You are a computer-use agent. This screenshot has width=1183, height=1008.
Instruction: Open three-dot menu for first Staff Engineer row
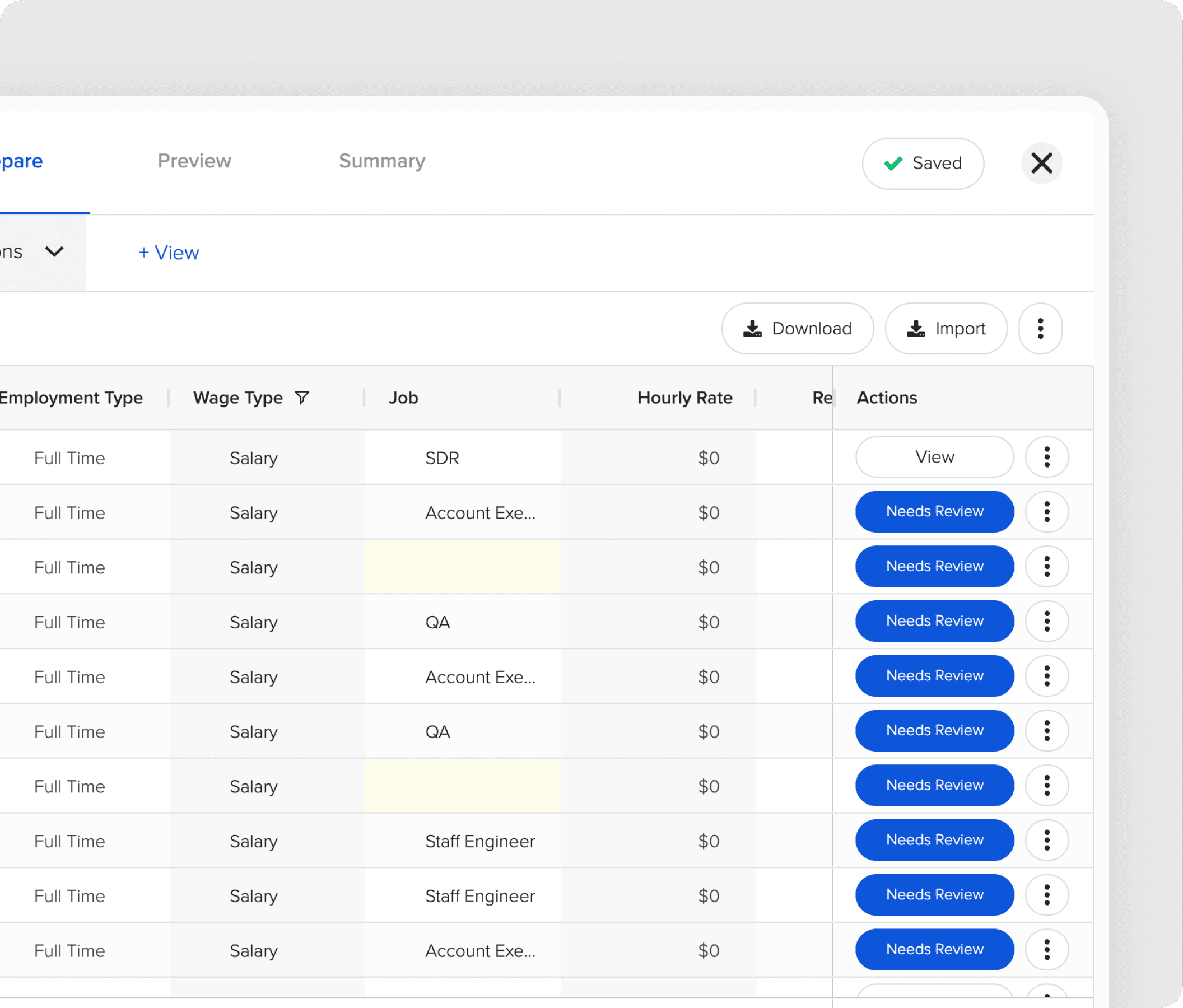pyautogui.click(x=1046, y=840)
